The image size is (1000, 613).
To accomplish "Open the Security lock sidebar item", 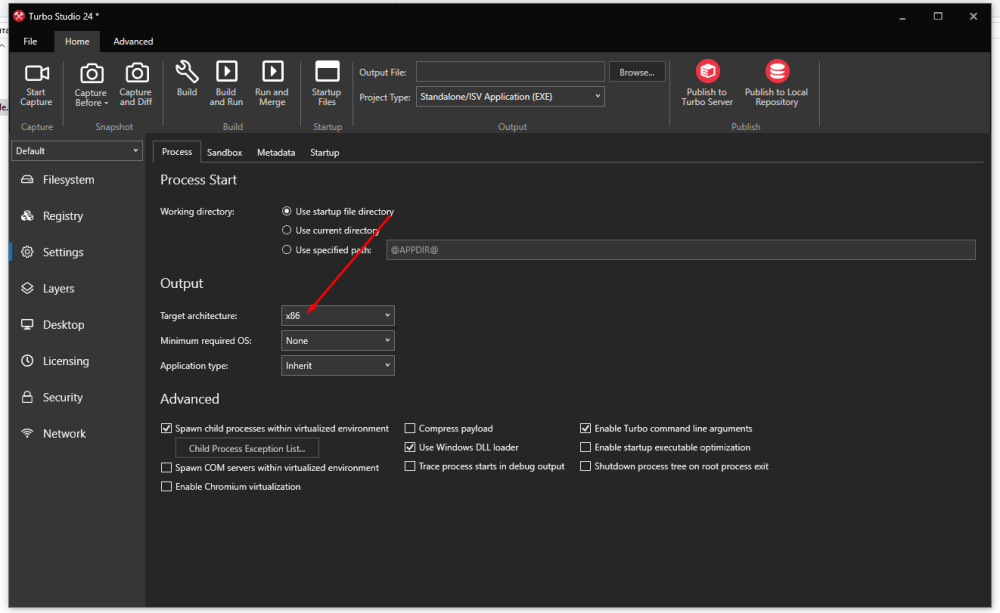I will pyautogui.click(x=77, y=398).
